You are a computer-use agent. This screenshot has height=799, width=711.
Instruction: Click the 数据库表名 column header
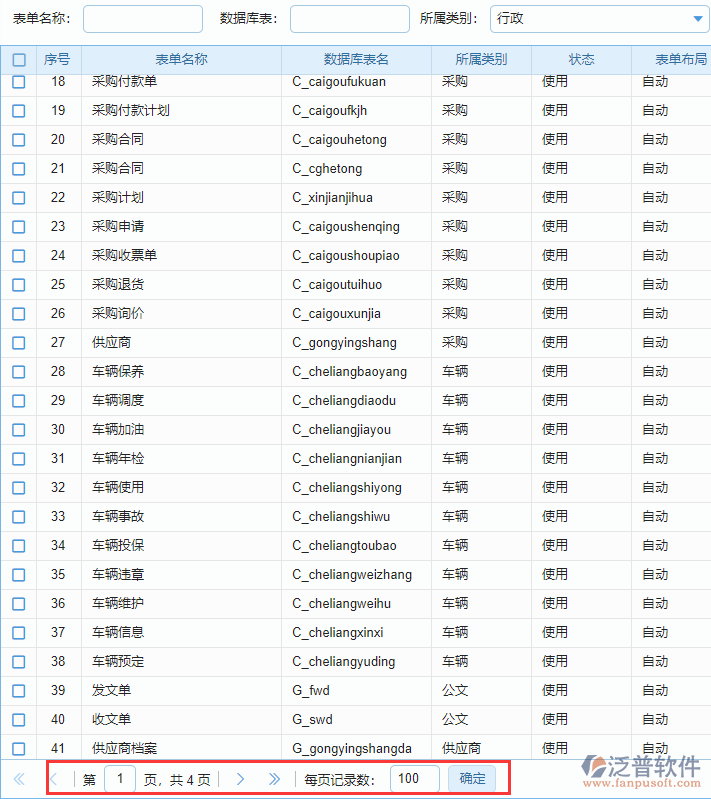point(356,60)
